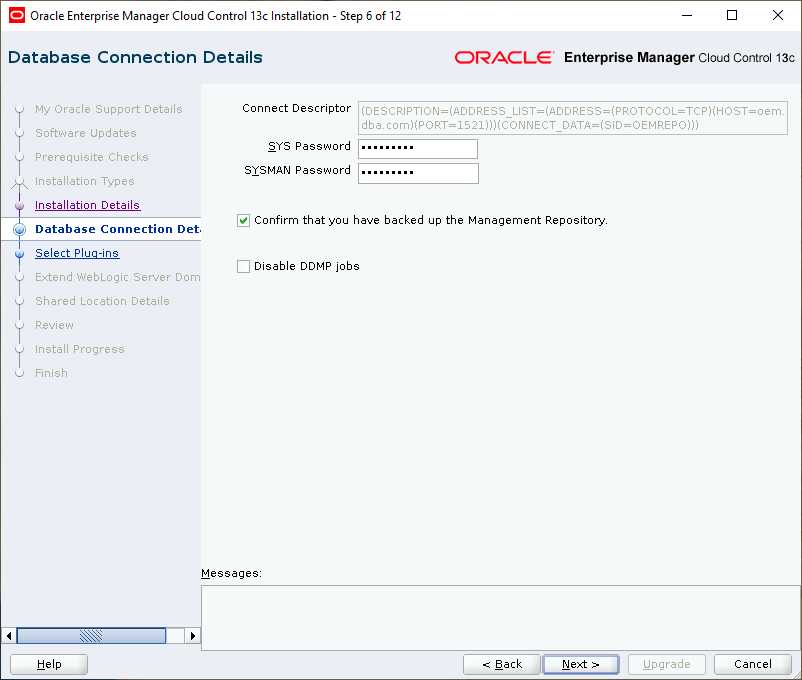Click the Connect Descriptor label
The height and width of the screenshot is (680, 802).
click(296, 108)
